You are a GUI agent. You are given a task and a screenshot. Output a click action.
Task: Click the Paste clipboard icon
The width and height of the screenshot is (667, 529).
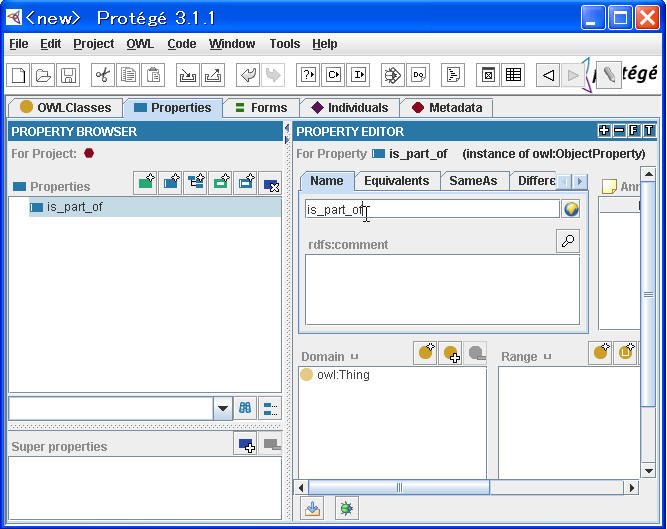tap(153, 75)
